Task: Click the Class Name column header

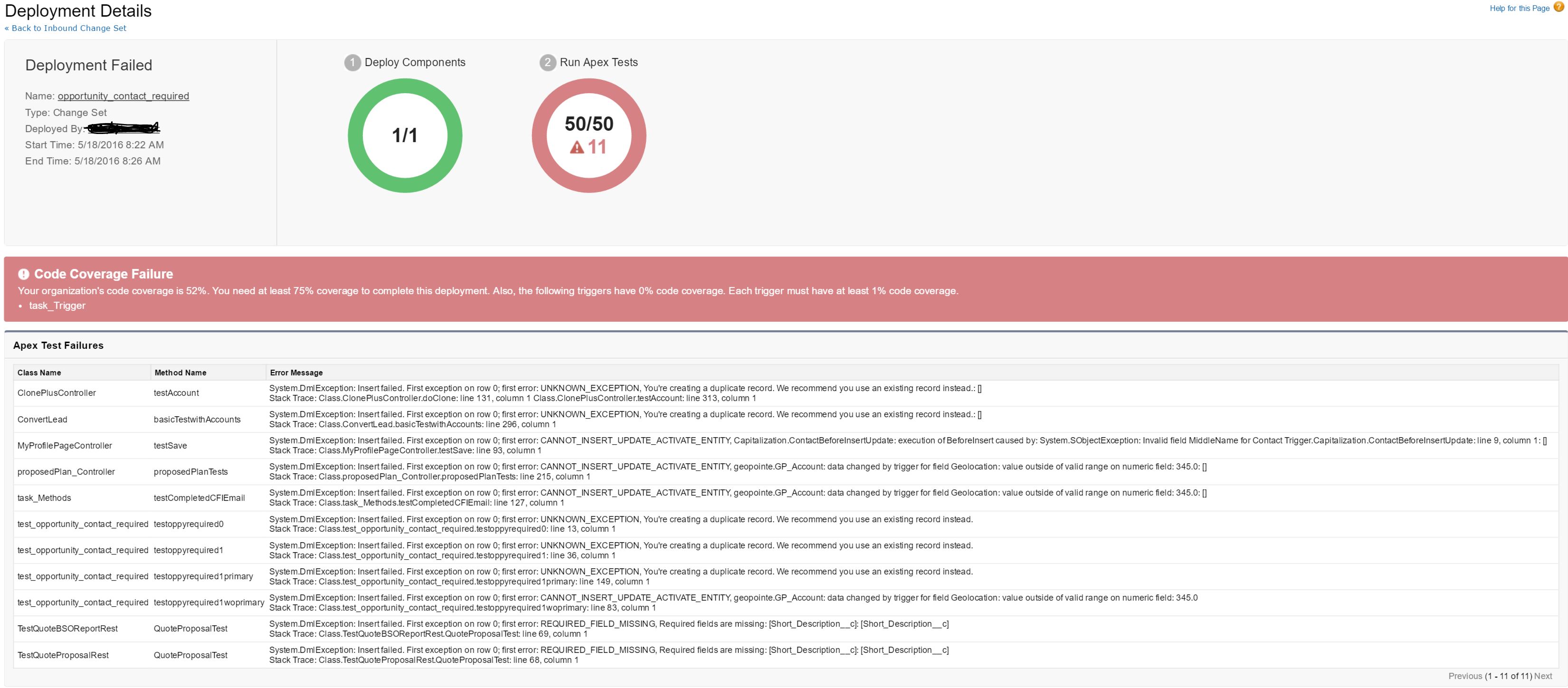Action: (39, 373)
